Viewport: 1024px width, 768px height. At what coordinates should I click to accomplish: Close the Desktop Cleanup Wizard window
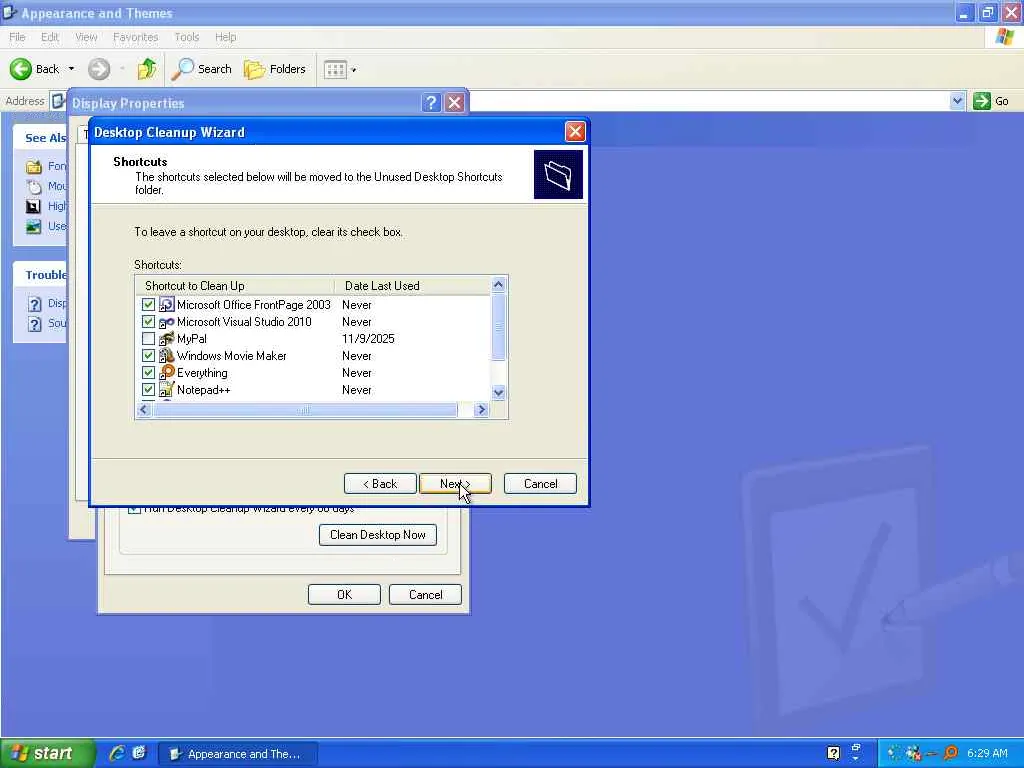[575, 132]
